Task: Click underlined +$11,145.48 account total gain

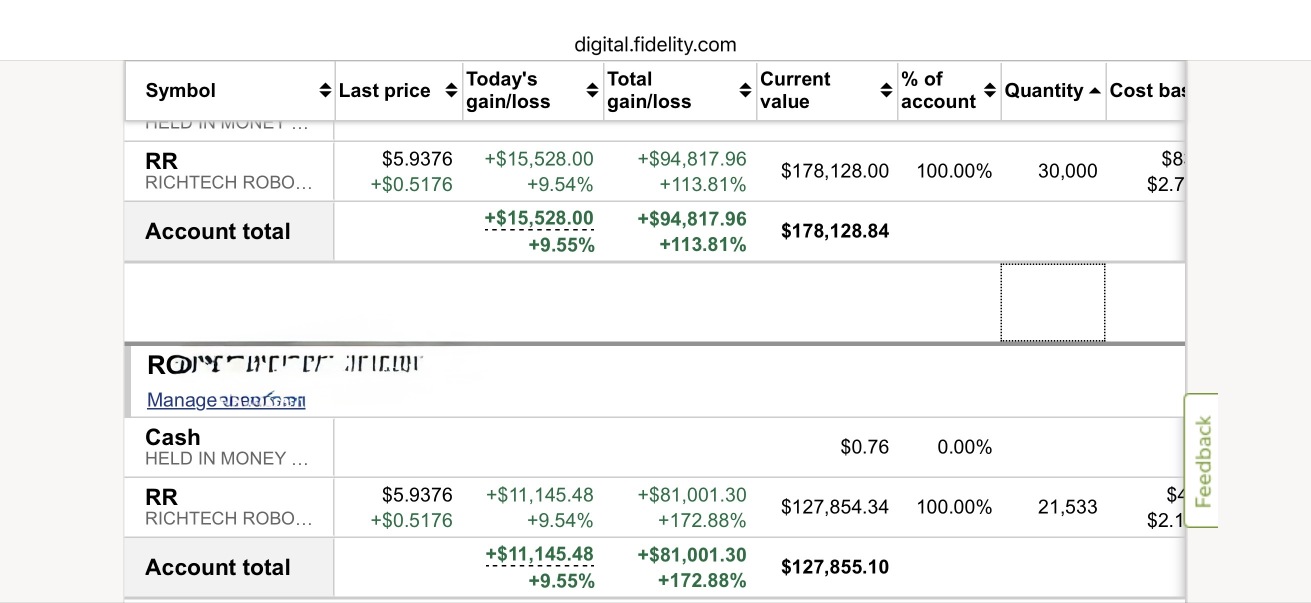Action: coord(539,554)
